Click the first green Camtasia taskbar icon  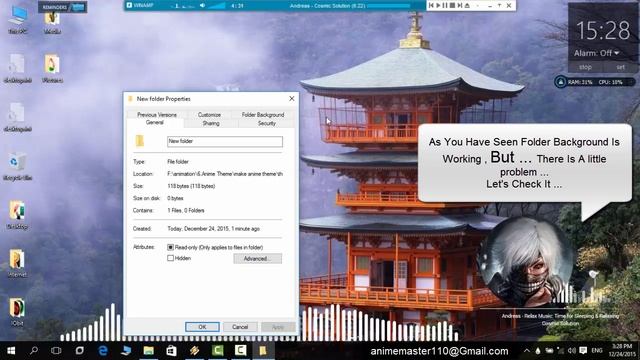218,351
